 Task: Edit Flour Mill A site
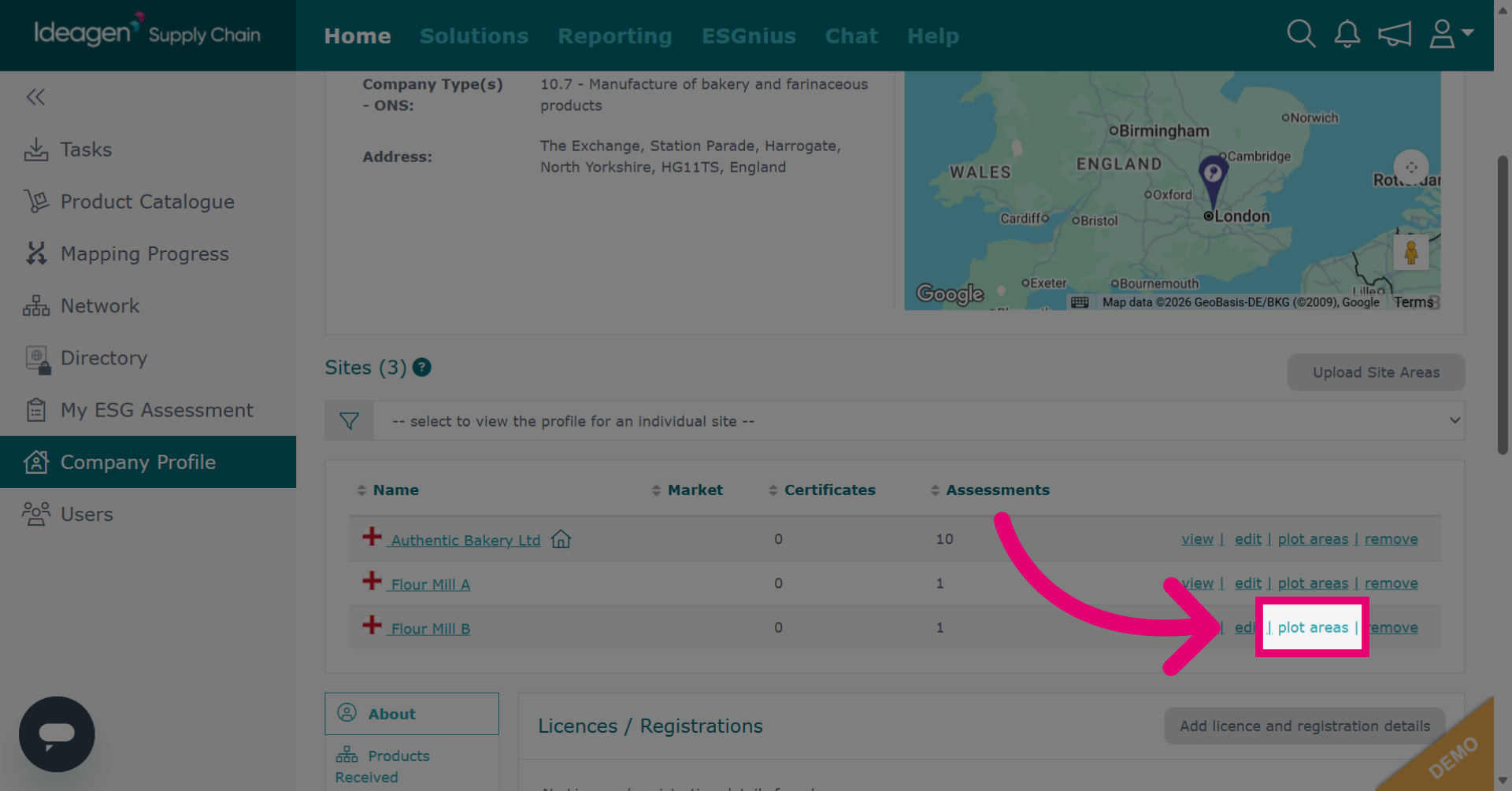1247,583
